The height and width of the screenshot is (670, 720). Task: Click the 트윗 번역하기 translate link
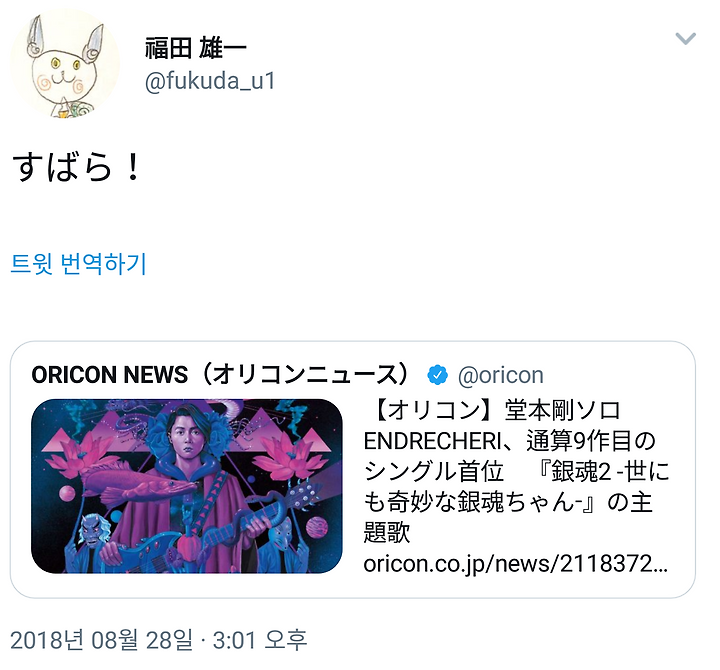point(78,264)
